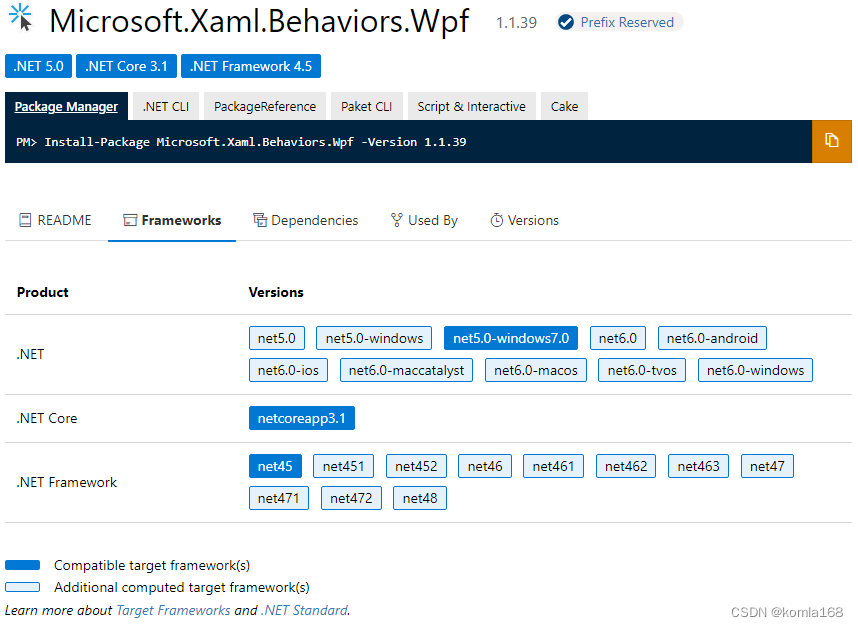Click the blue compatible framework legend swatch
858x627 pixels.
pos(22,565)
